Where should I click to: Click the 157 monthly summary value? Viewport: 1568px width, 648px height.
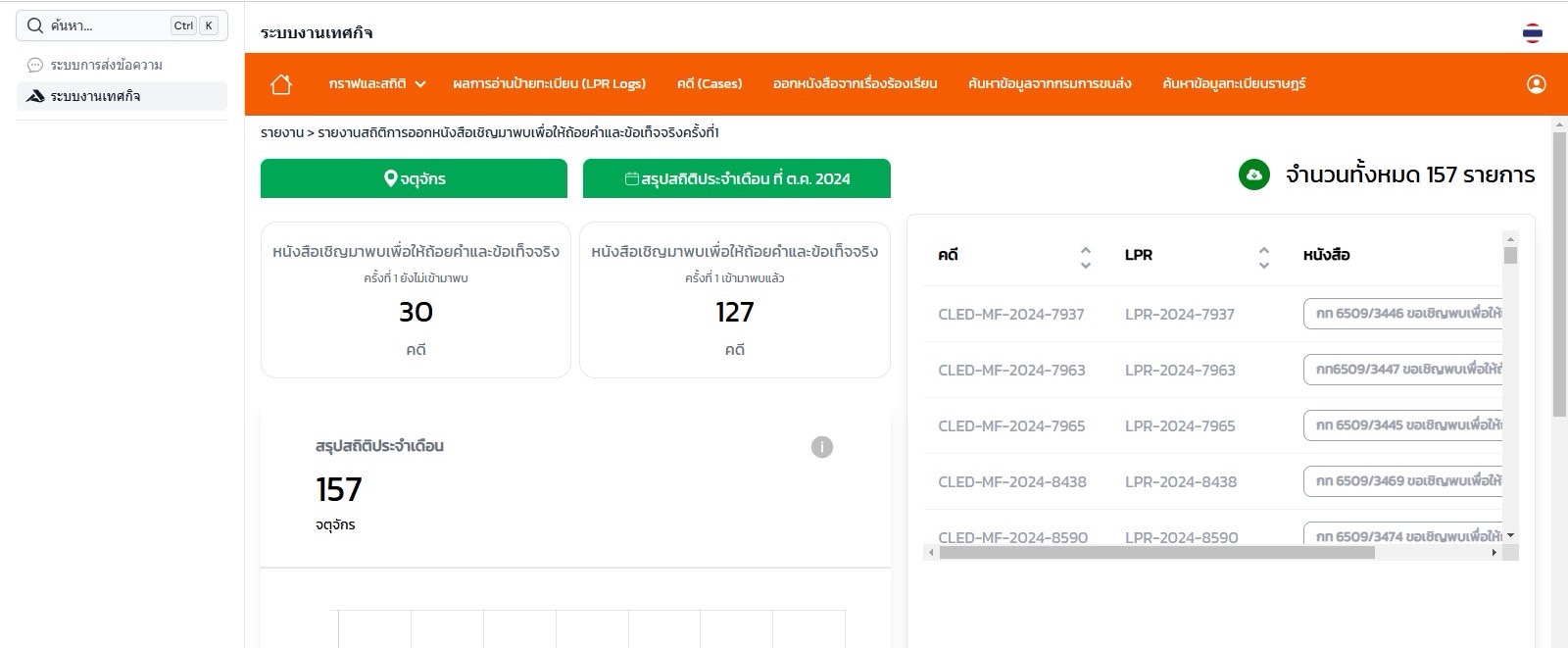point(339,489)
